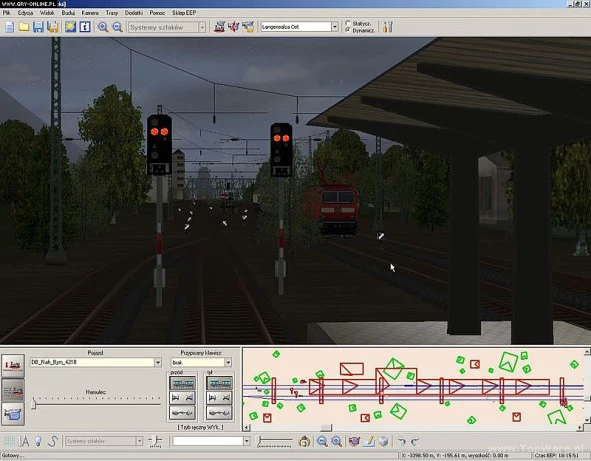Select the Statycz. radio option
The image size is (591, 461).
(x=348, y=23)
